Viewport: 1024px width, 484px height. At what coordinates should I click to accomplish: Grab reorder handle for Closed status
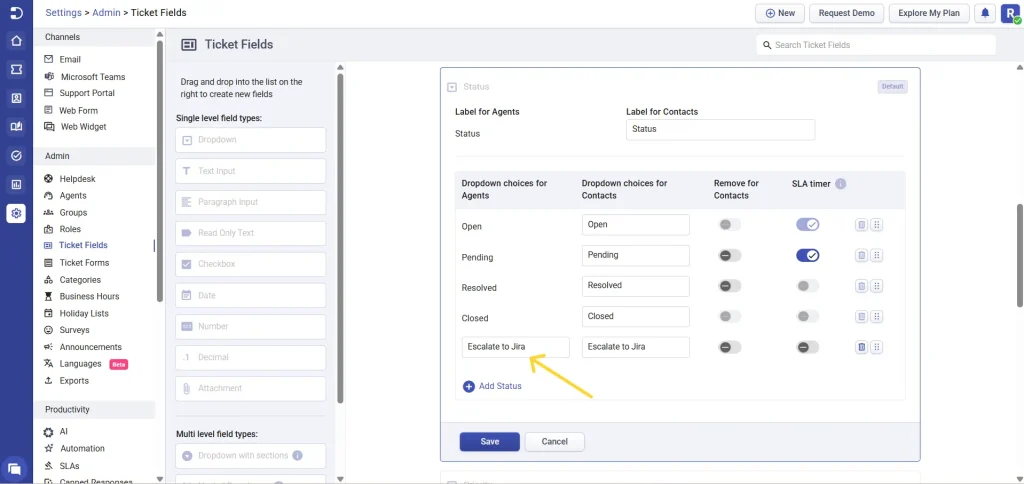[x=877, y=316]
